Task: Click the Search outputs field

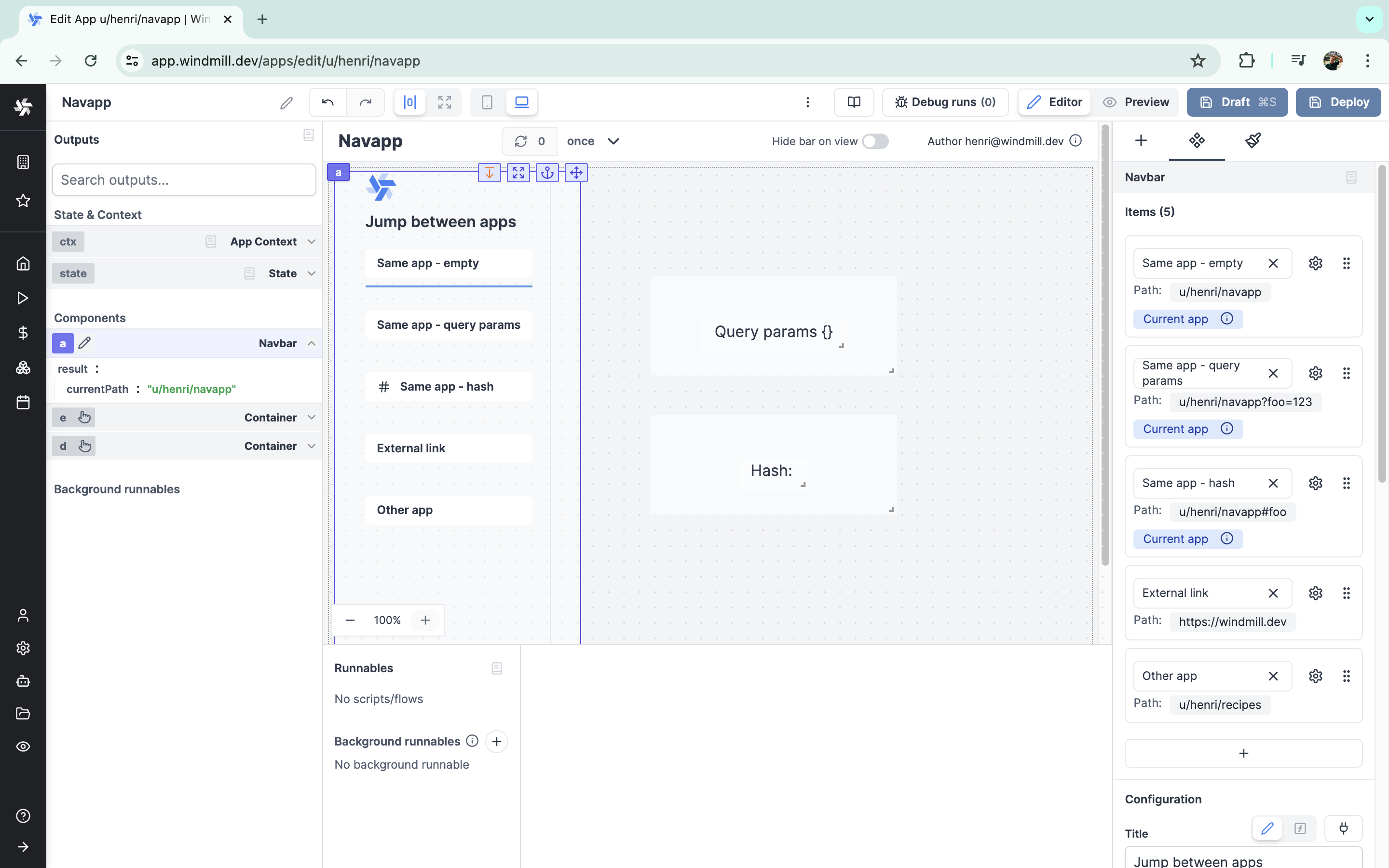Action: click(x=184, y=180)
